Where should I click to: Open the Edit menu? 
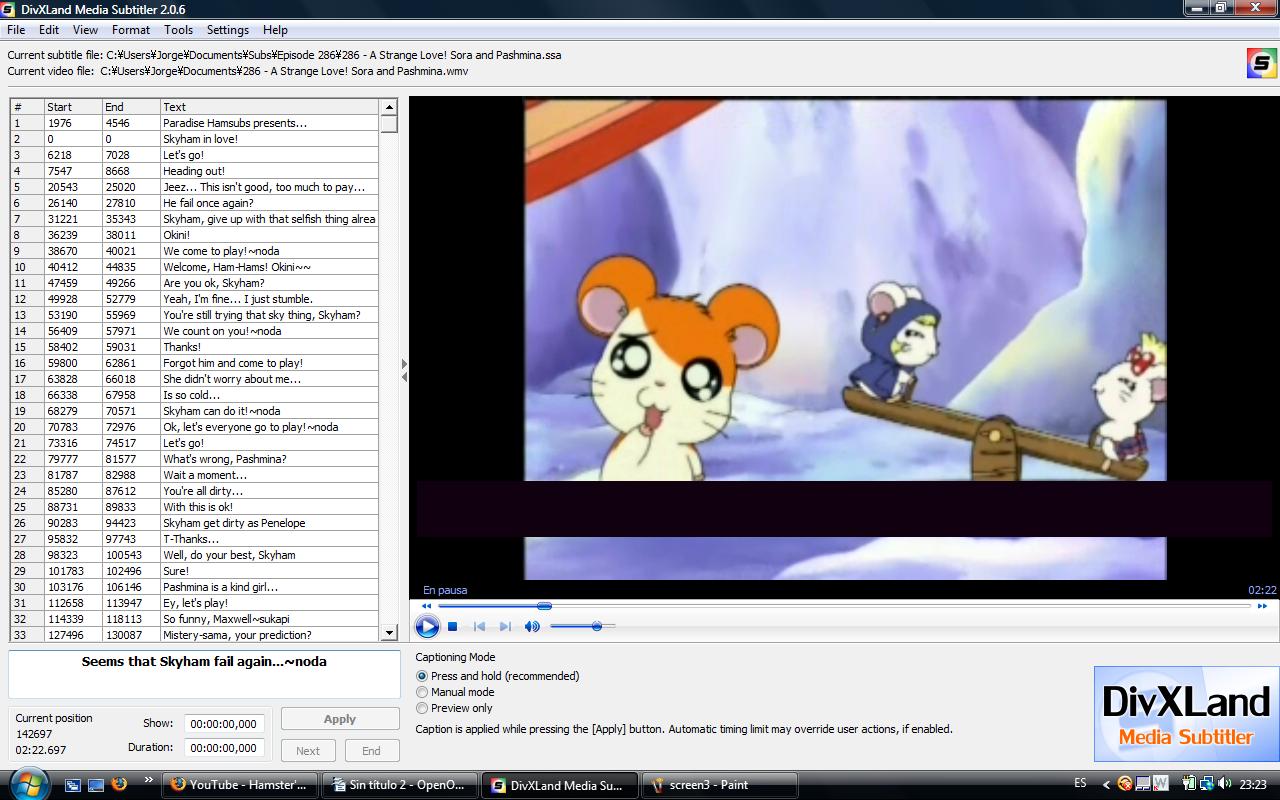coord(49,30)
